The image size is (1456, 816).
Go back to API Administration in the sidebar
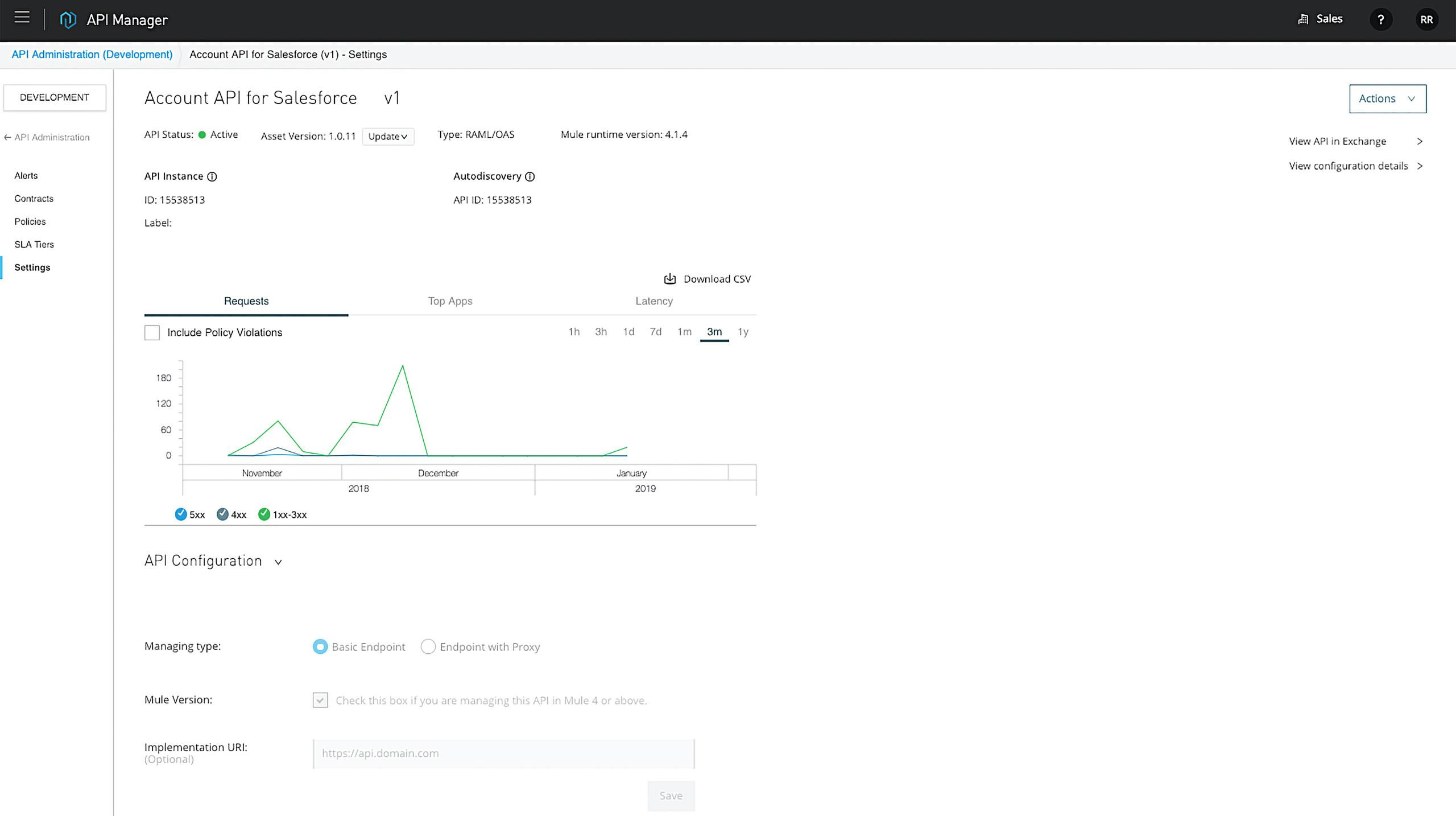coord(52,138)
